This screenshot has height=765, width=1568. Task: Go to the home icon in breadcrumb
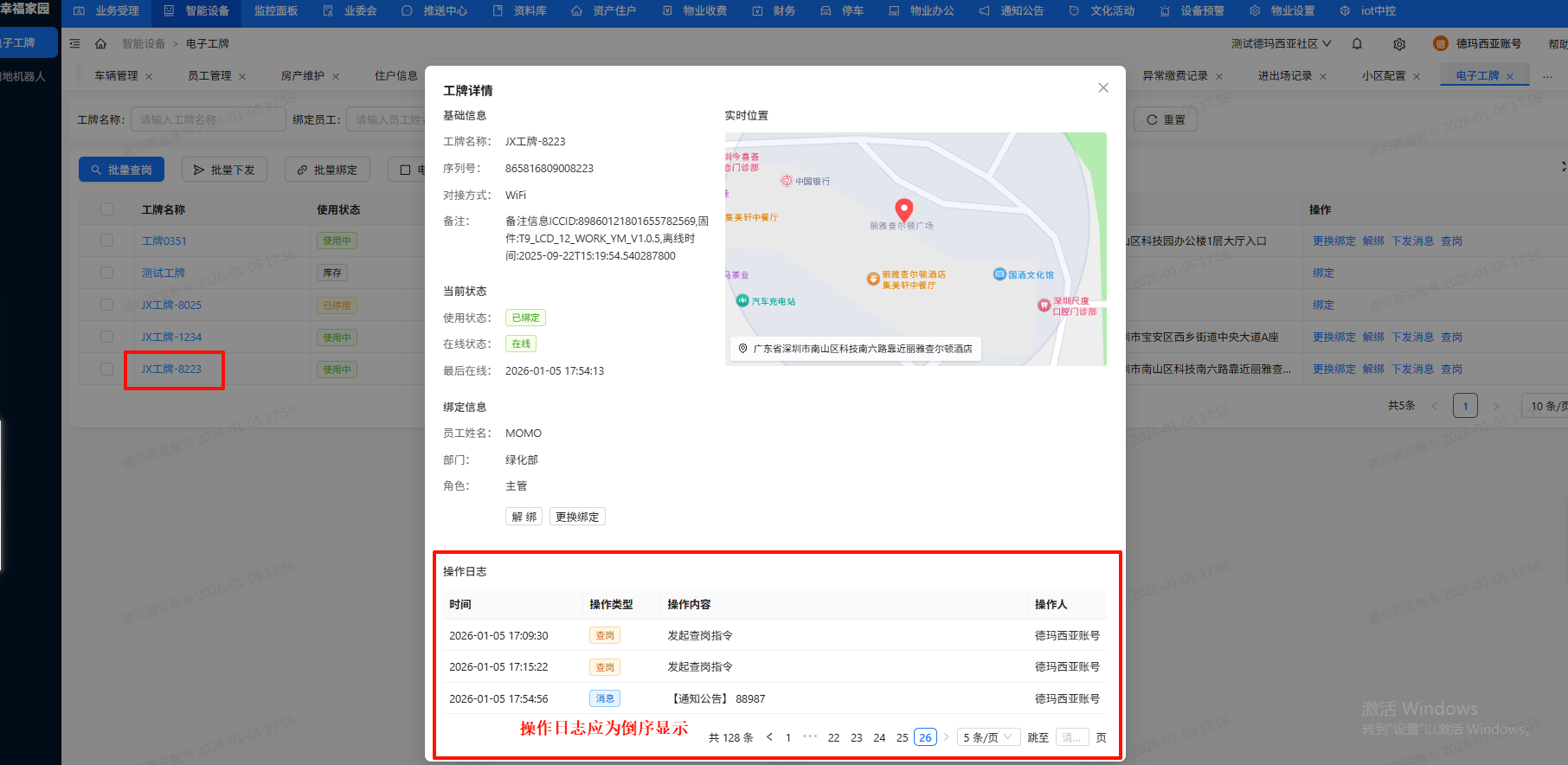[100, 43]
